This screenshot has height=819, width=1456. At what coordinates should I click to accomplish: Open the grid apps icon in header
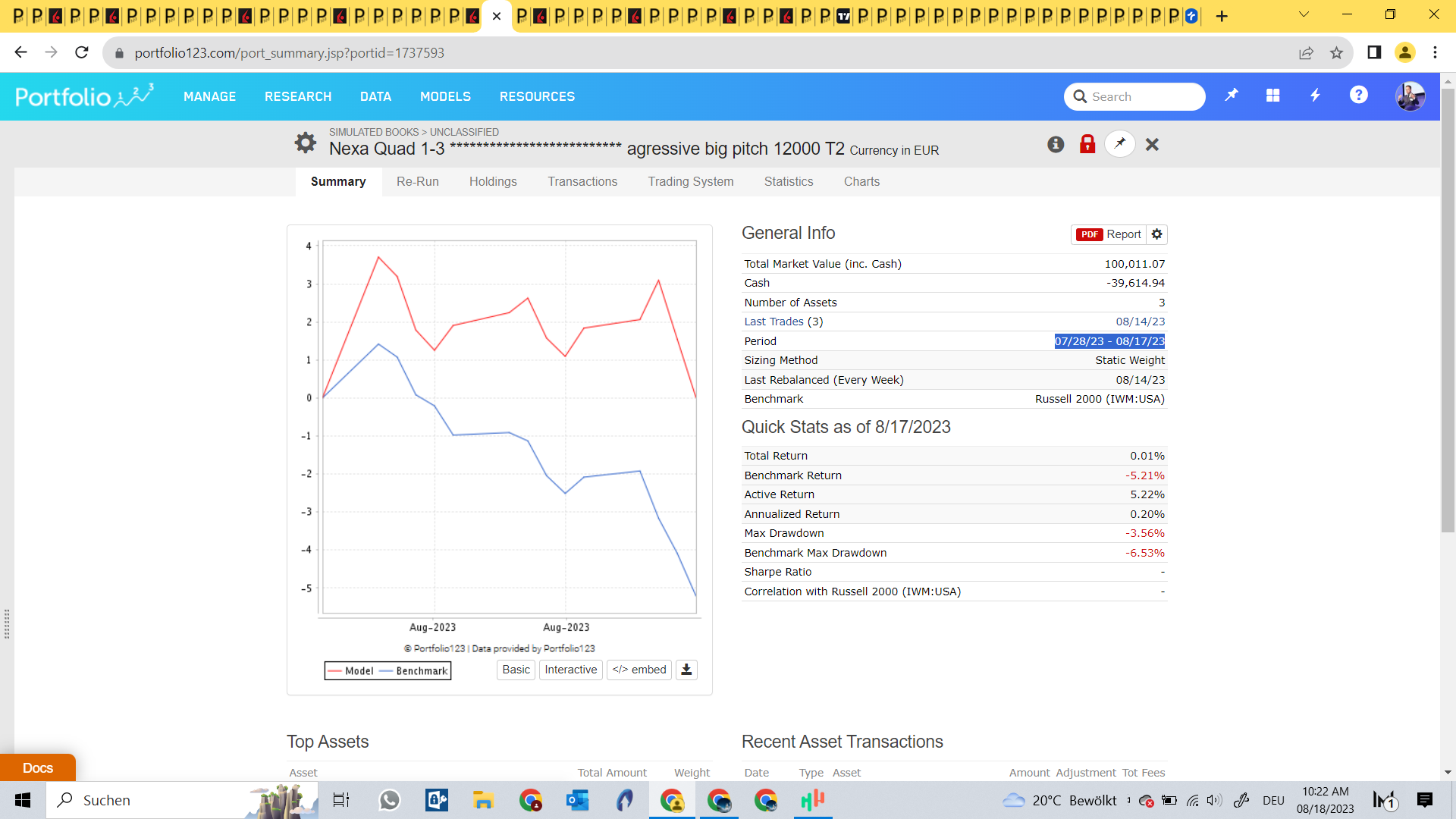[1273, 96]
